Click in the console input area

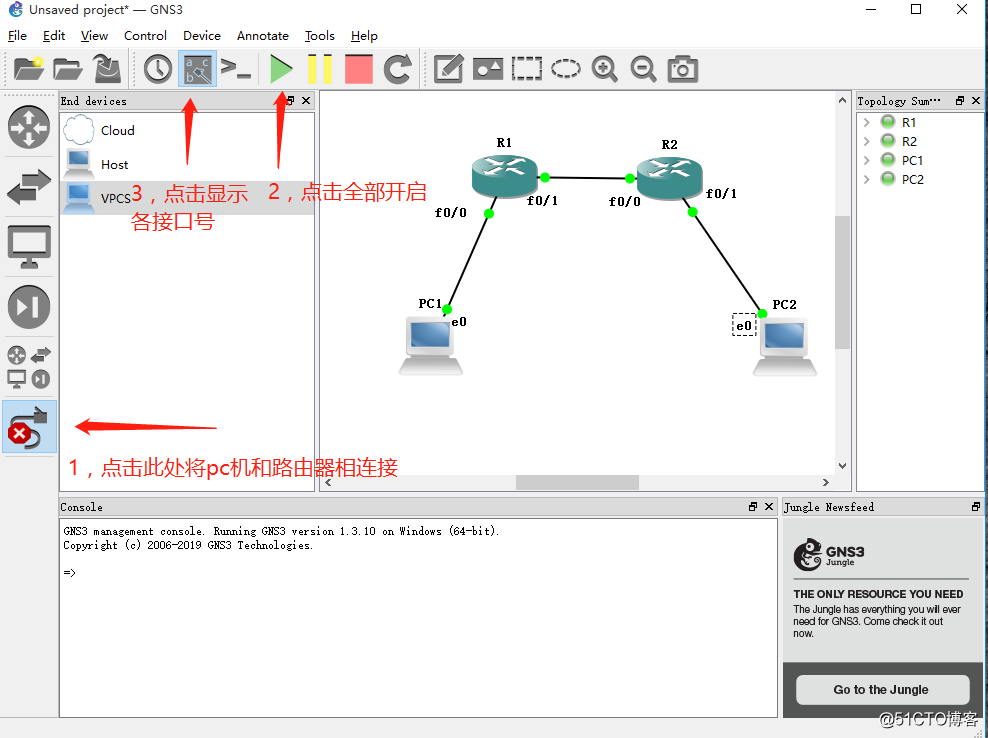pos(418,617)
